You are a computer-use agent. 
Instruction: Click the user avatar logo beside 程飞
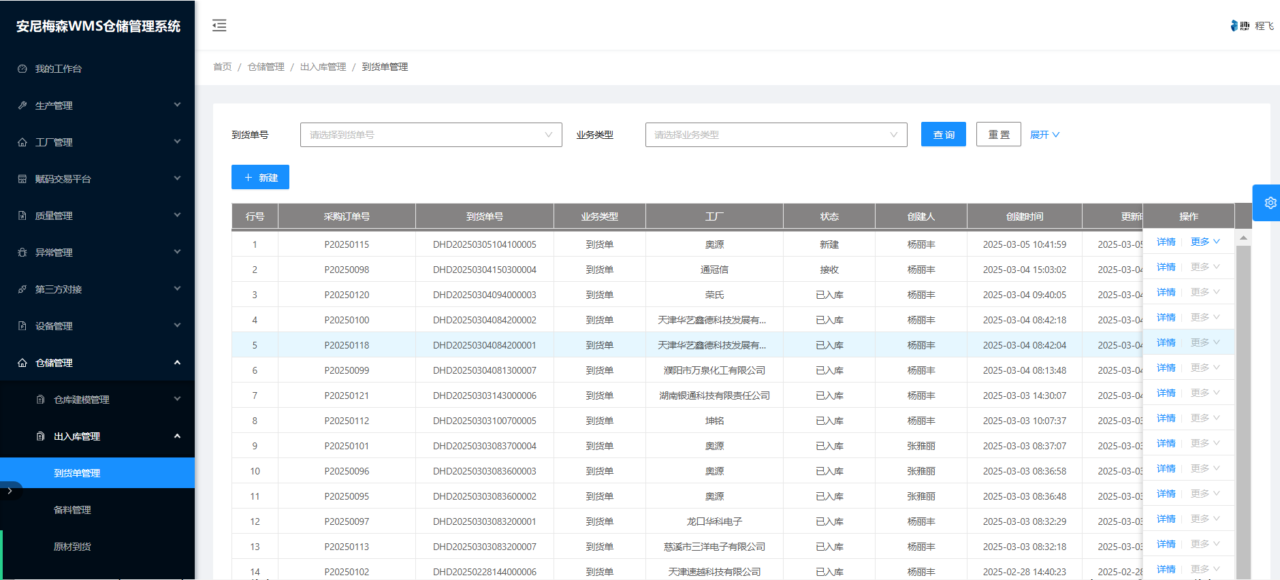point(1240,26)
